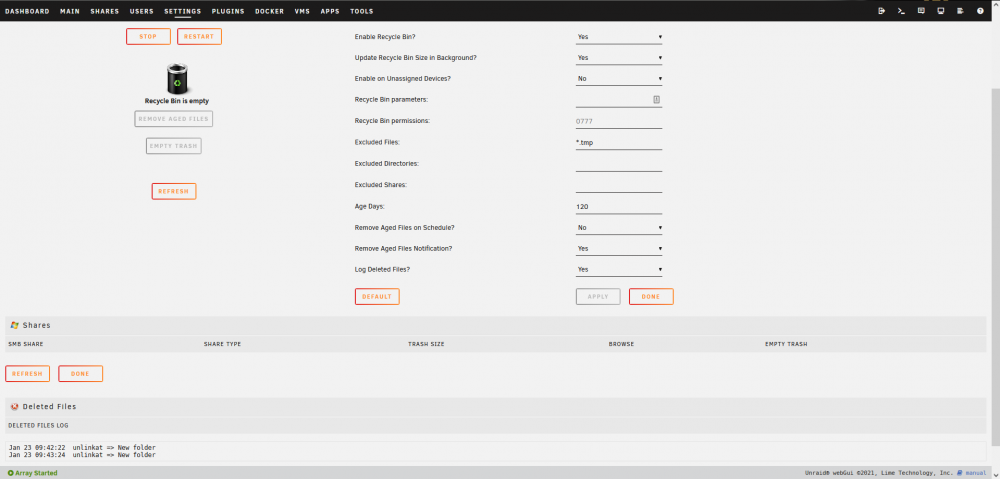Viewport: 1000px width, 479px height.
Task: Click the help question mark icon
Action: click(x=980, y=11)
